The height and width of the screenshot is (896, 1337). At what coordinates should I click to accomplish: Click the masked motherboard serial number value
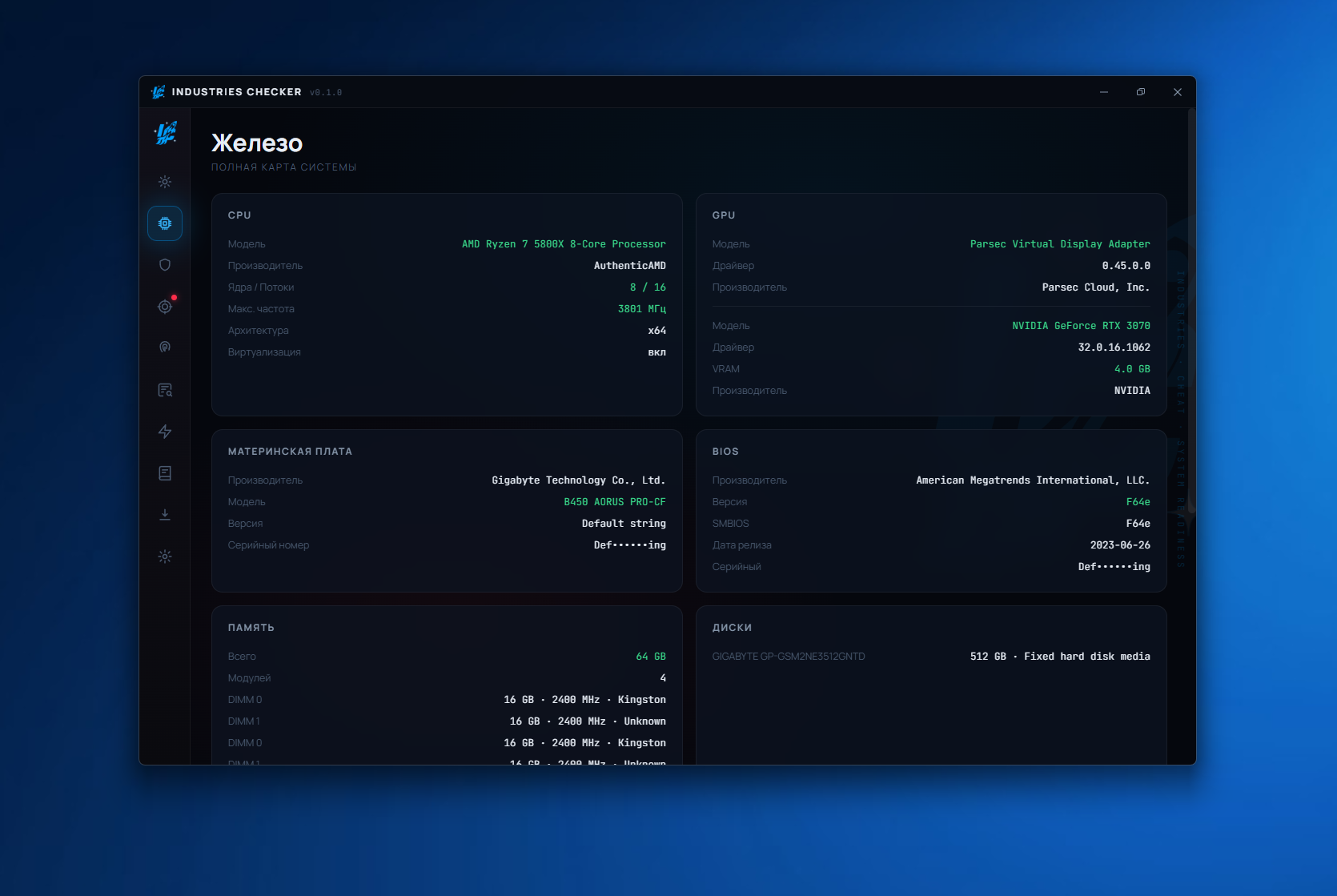(x=630, y=545)
